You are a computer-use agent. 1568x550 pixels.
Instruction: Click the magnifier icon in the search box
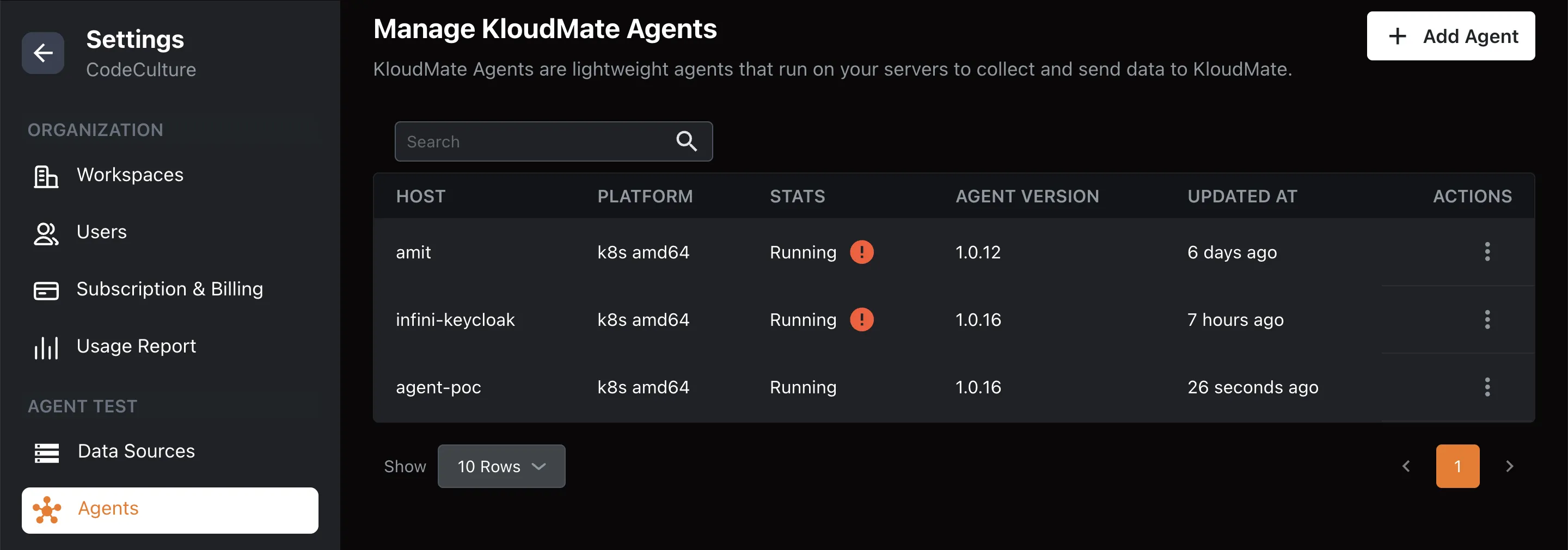(687, 141)
